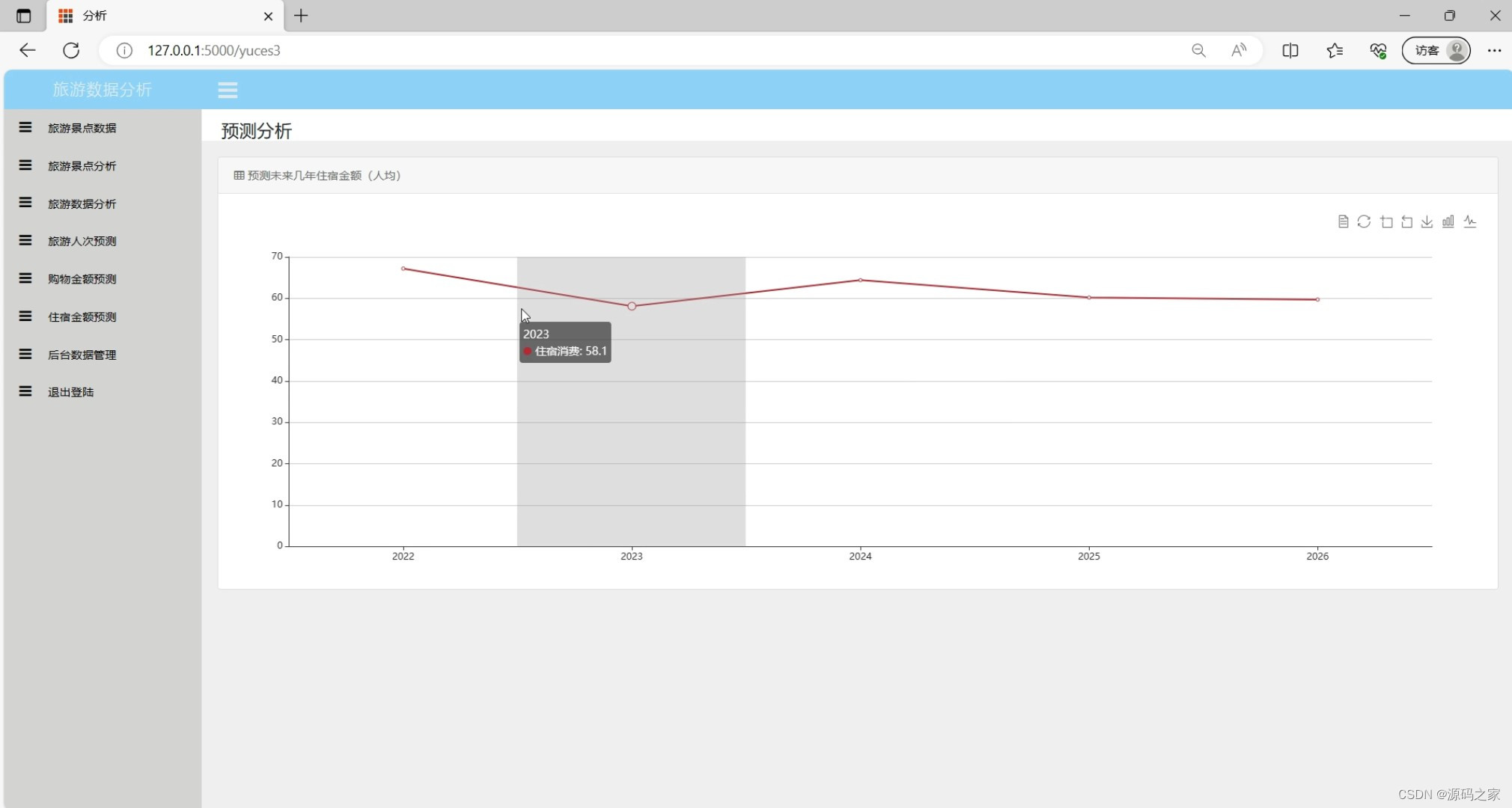Screen dimensions: 1512x808
Task: Open the chart data view icon
Action: [x=1343, y=221]
